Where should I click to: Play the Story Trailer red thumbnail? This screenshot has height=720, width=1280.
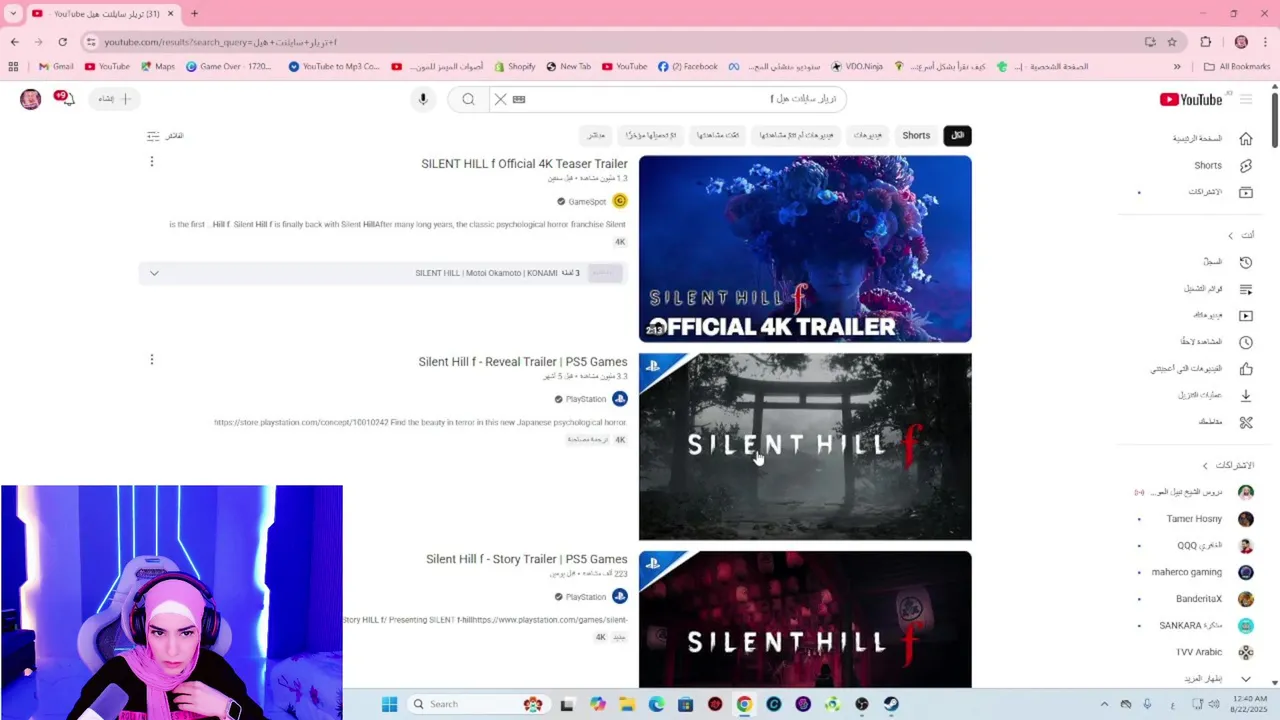805,619
